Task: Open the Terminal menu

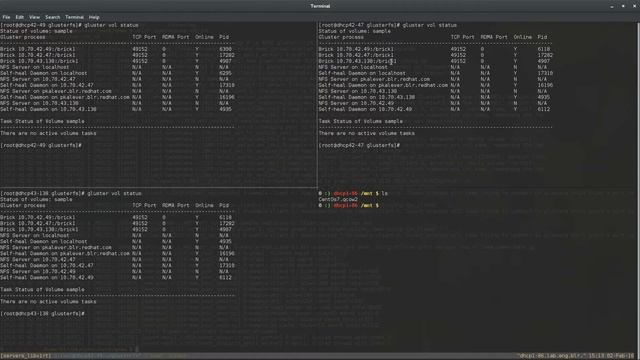Action: pyautogui.click(x=74, y=17)
